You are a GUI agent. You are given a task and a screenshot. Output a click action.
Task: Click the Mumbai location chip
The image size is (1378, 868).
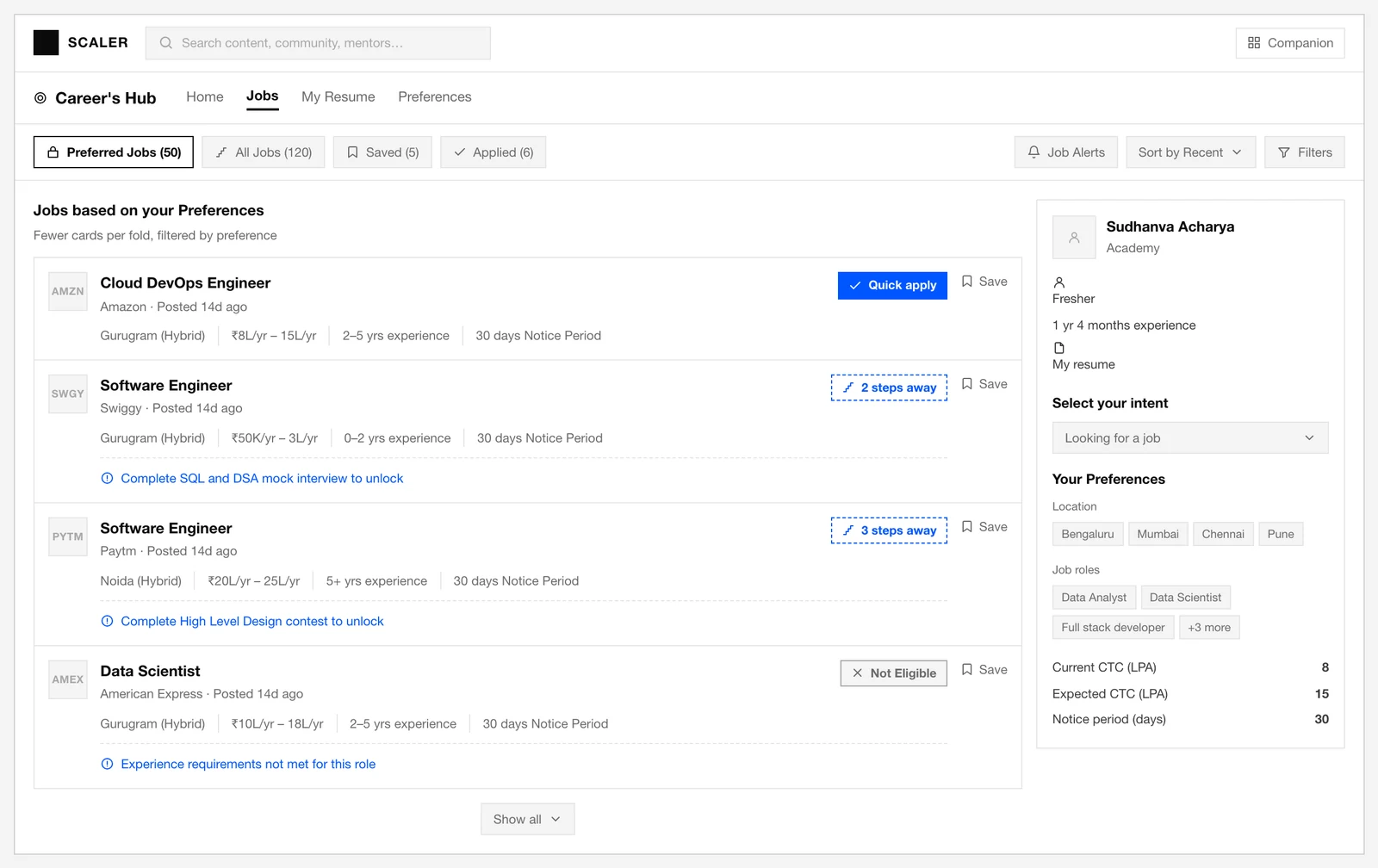point(1158,534)
